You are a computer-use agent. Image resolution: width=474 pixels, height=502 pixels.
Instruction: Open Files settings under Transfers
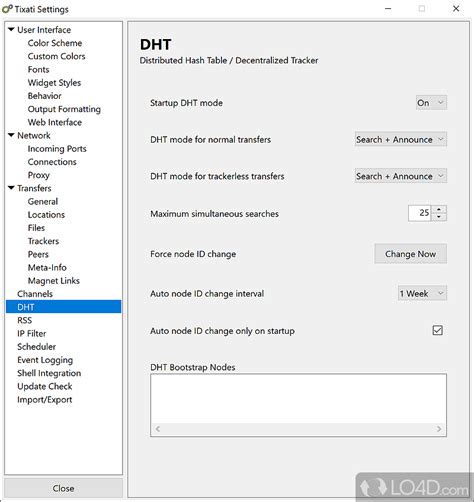coord(36,228)
